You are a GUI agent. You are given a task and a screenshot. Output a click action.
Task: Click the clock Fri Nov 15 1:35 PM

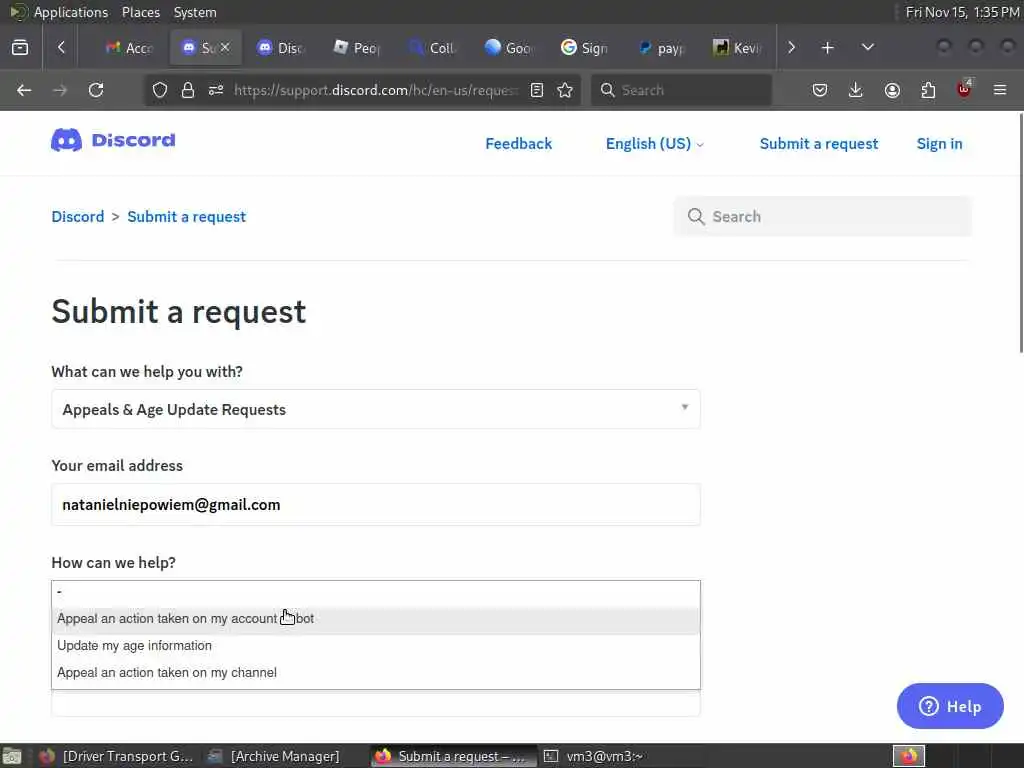962,12
